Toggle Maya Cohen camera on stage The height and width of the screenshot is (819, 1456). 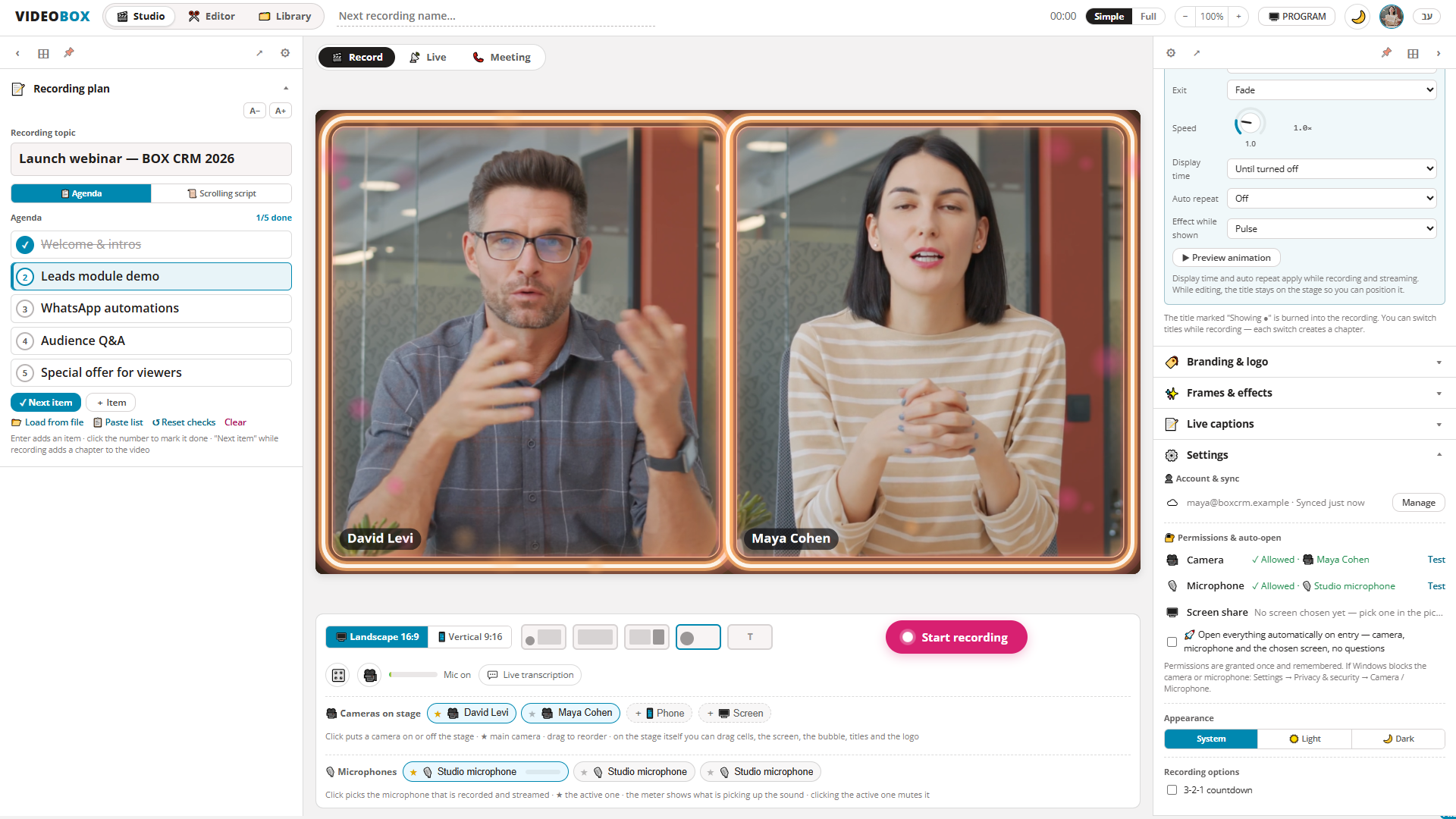coord(571,713)
